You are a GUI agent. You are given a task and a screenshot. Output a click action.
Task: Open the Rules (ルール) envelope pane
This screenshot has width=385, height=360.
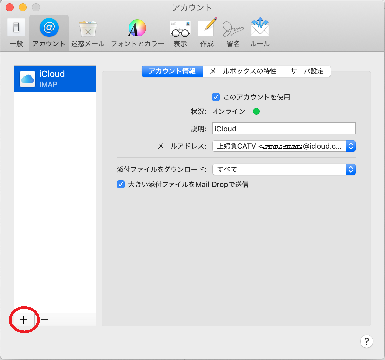[x=260, y=33]
